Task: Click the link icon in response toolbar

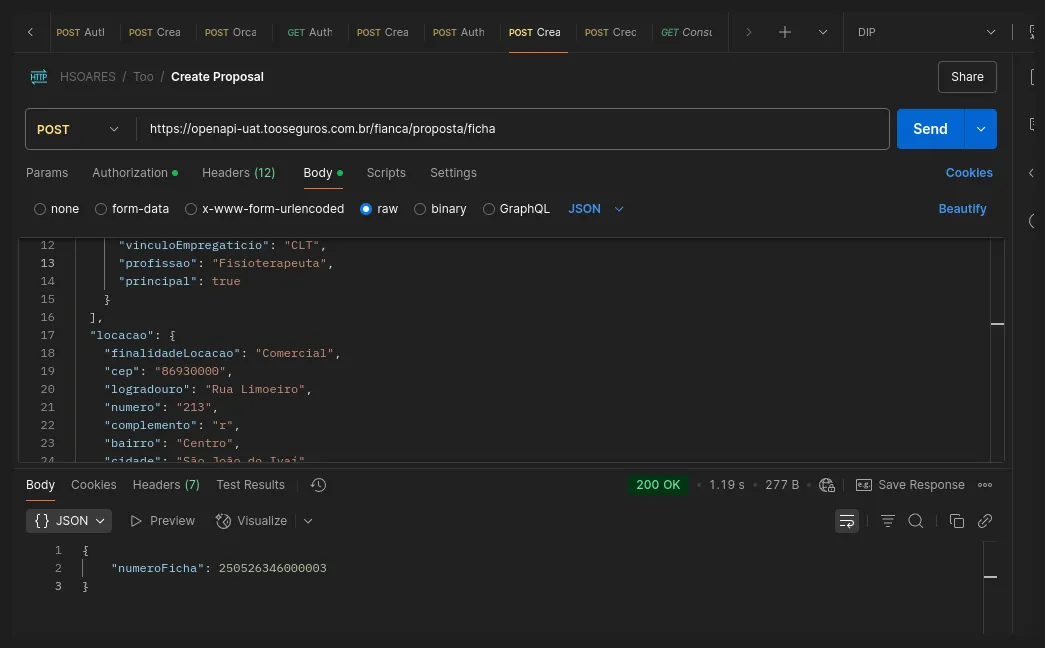Action: (985, 521)
